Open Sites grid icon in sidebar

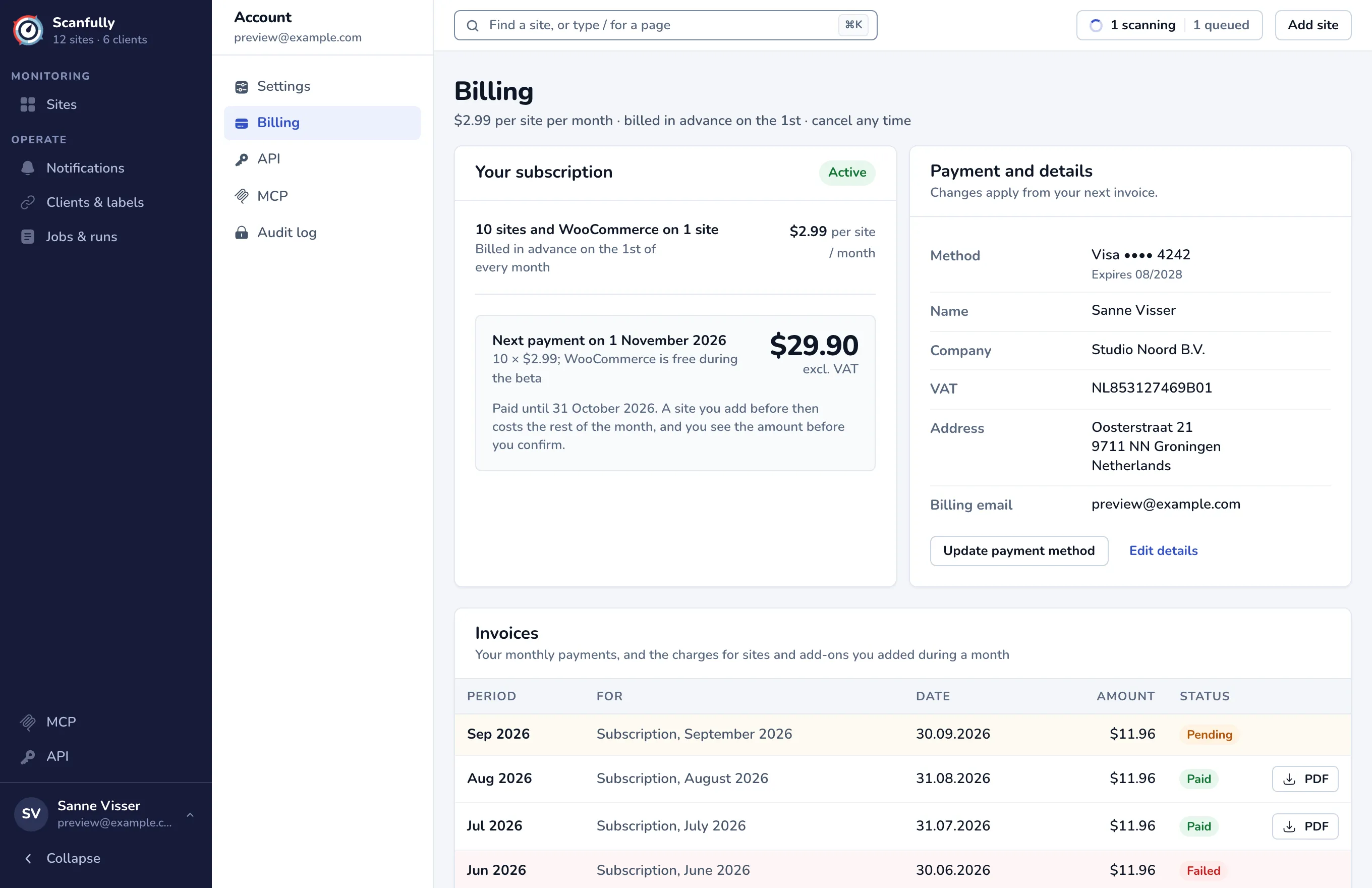28,104
